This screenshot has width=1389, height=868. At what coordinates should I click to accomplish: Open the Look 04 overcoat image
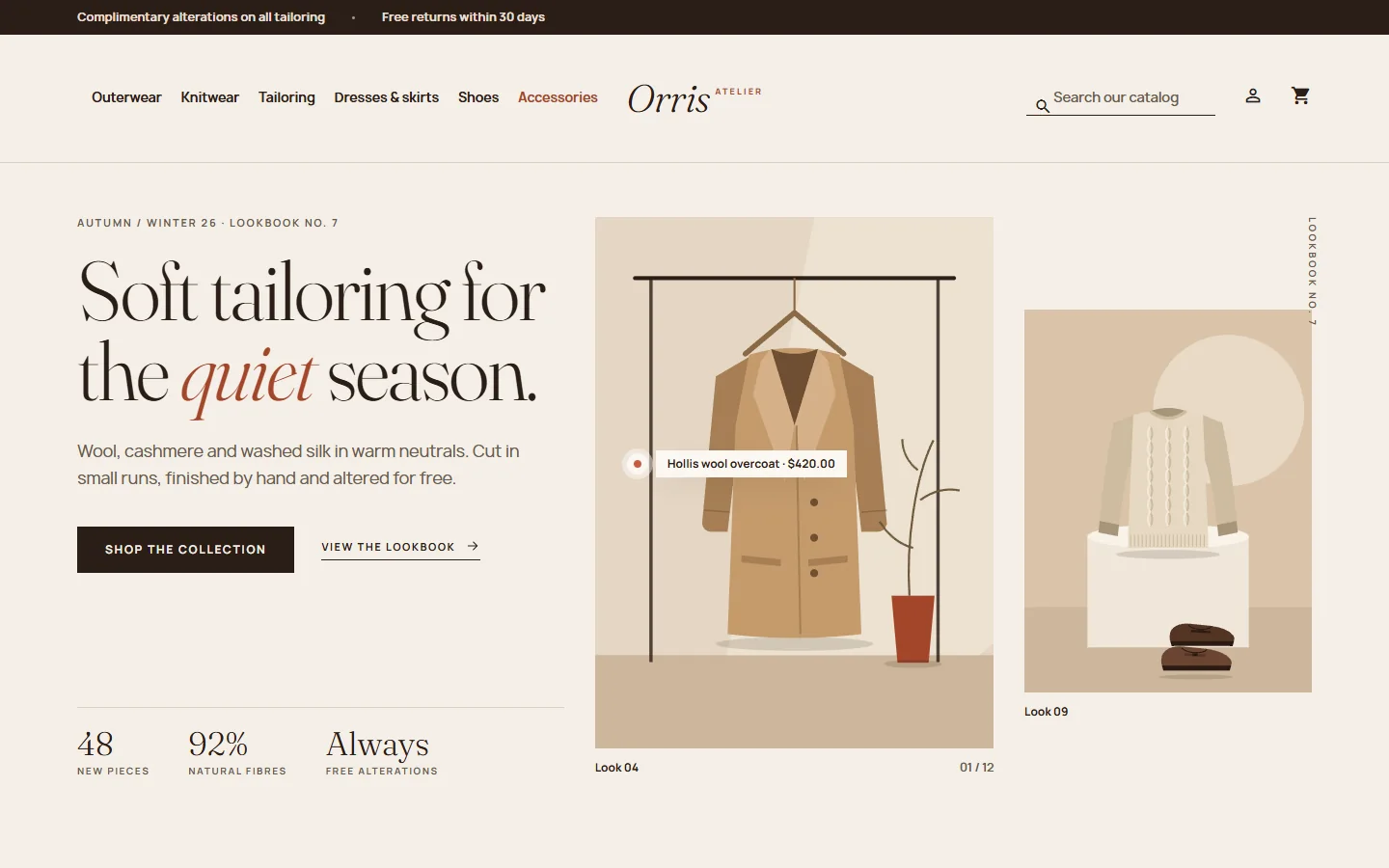794,482
